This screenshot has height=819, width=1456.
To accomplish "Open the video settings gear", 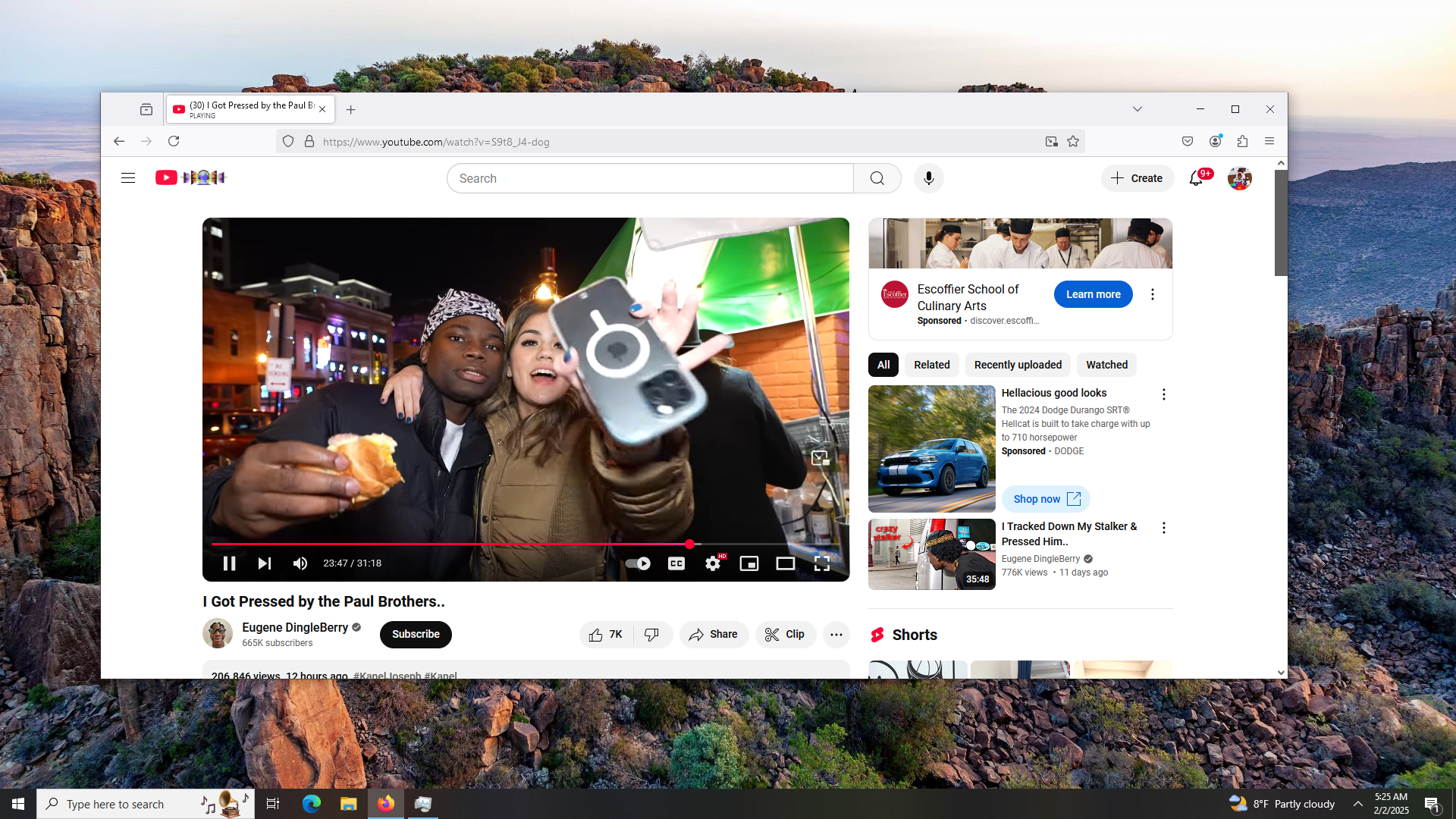I will point(713,563).
